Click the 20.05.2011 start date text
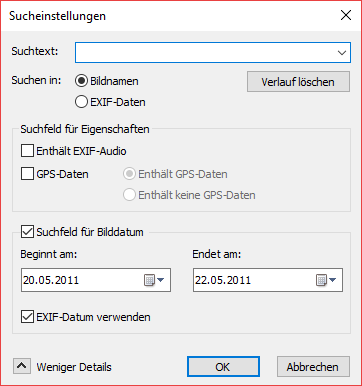 click(x=51, y=280)
